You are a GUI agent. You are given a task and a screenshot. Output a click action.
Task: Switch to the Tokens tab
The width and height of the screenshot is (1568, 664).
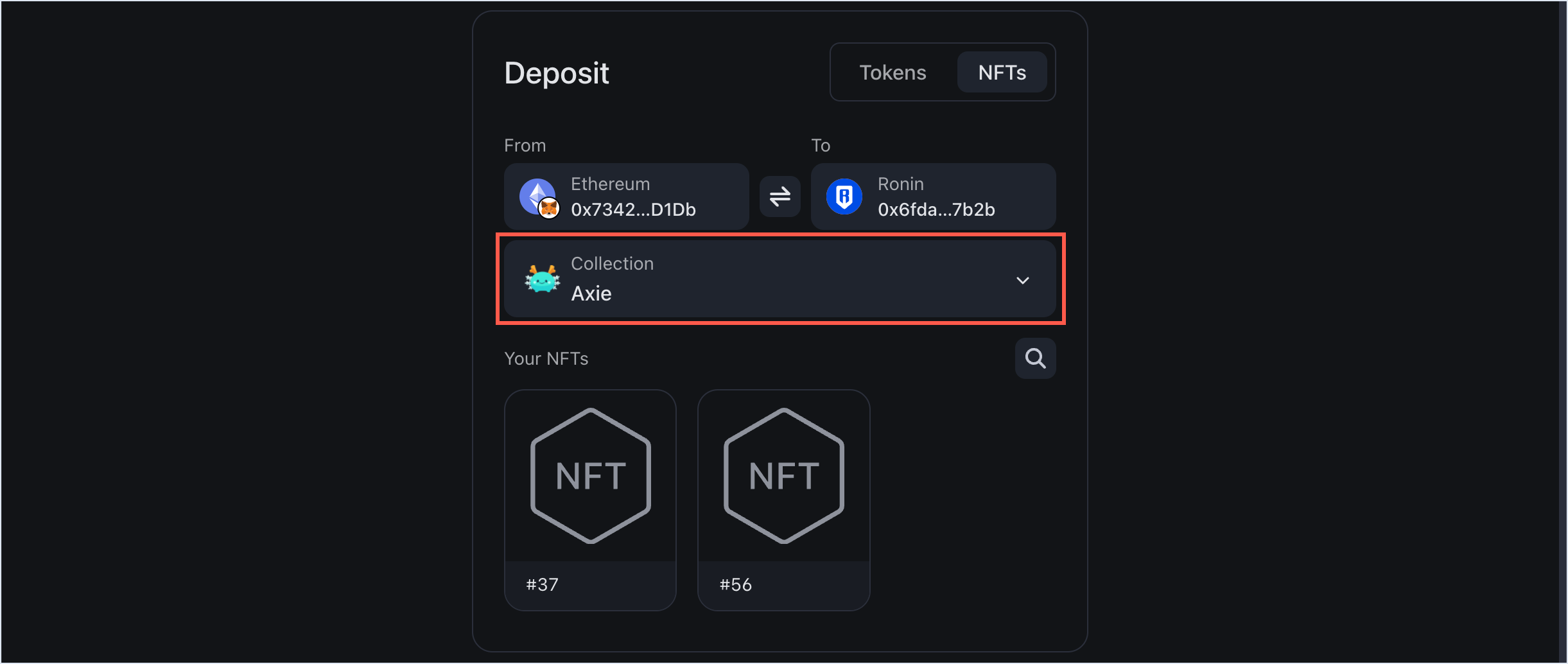click(x=893, y=73)
